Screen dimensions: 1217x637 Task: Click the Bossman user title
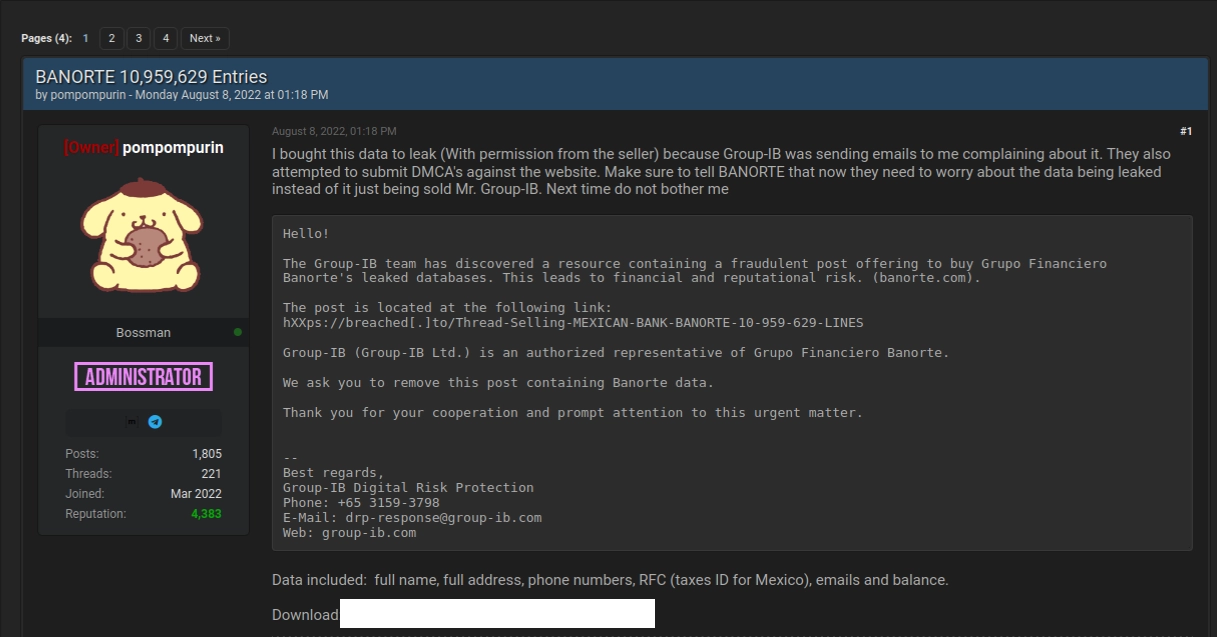click(x=143, y=332)
